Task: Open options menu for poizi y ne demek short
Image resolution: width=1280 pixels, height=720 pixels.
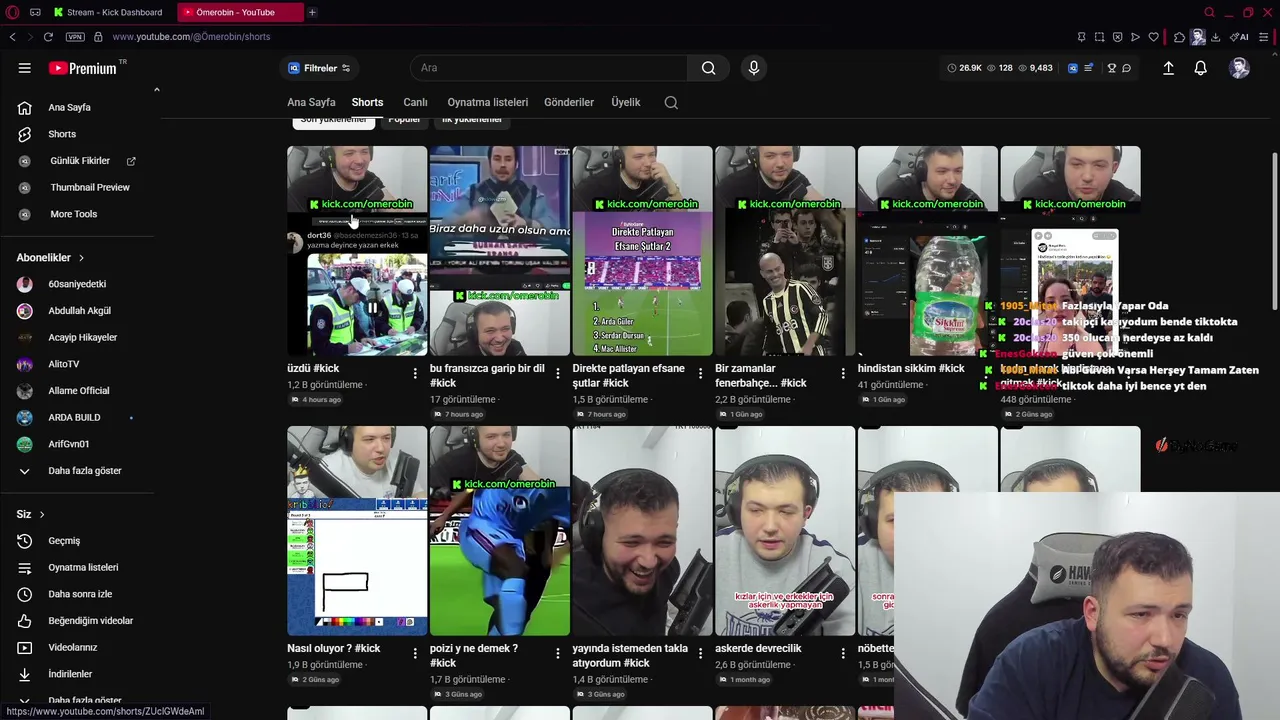Action: tap(558, 653)
